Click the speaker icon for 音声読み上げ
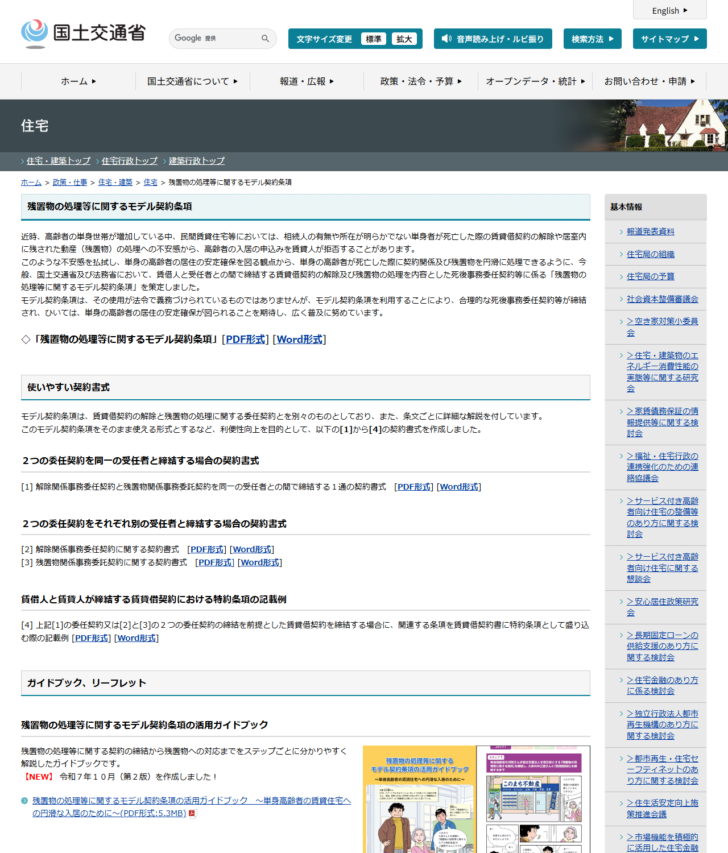Viewport: 728px width, 853px height. point(446,39)
